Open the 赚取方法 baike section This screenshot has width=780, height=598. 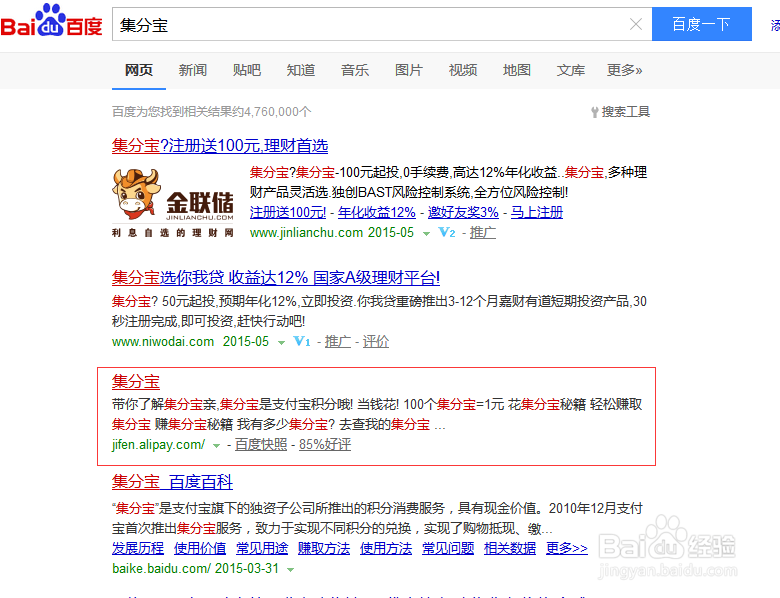point(324,548)
